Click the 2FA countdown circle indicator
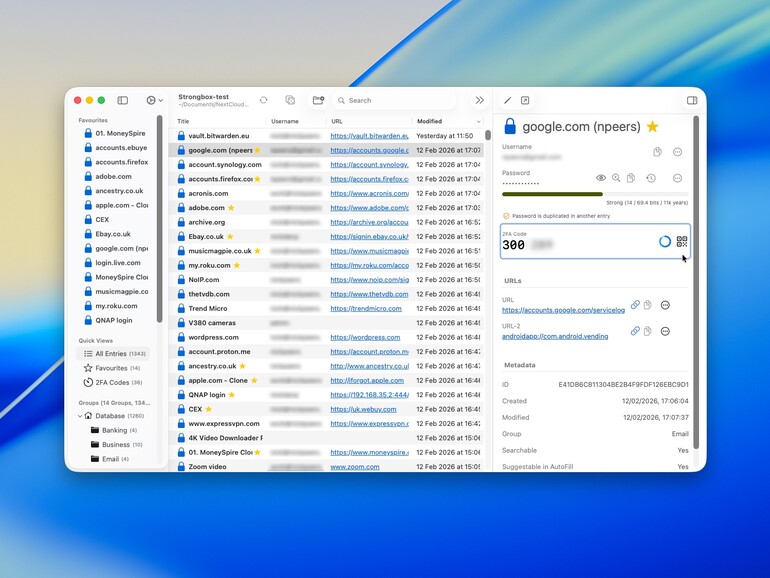Screen dimensions: 770x578 click(x=664, y=241)
